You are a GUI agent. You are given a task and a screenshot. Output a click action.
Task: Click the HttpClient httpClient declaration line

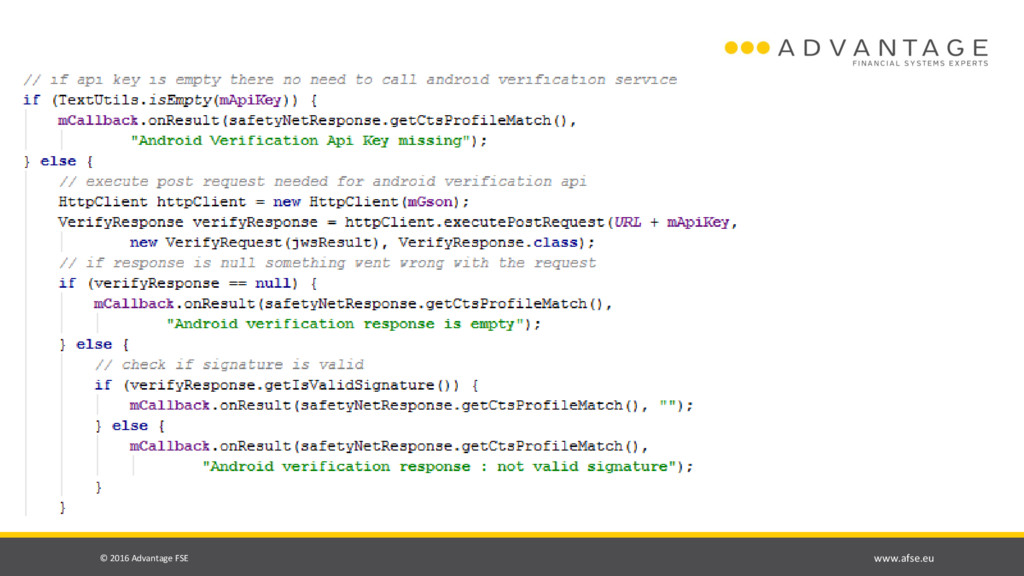[264, 202]
